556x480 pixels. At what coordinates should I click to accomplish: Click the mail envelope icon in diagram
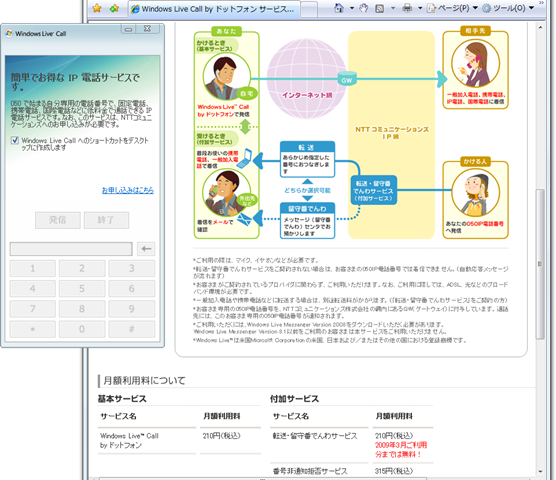pos(244,220)
